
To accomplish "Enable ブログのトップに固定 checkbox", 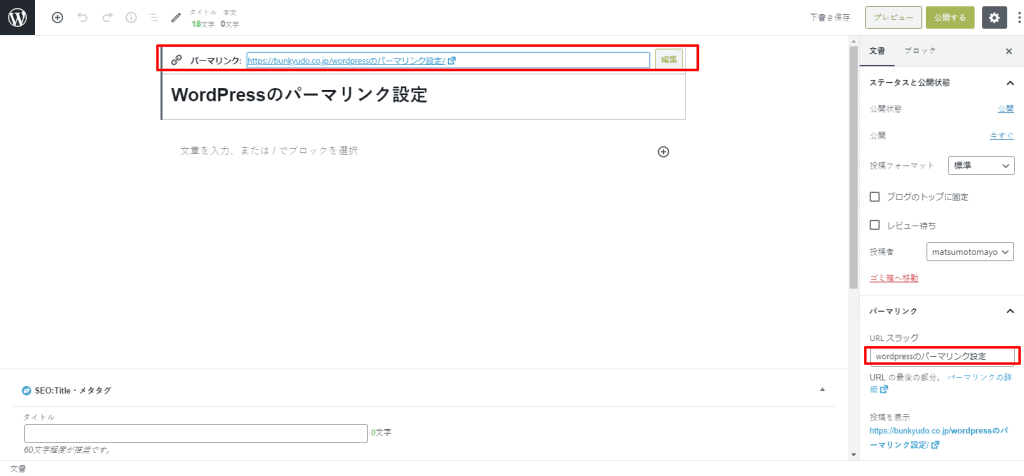I will click(x=876, y=197).
